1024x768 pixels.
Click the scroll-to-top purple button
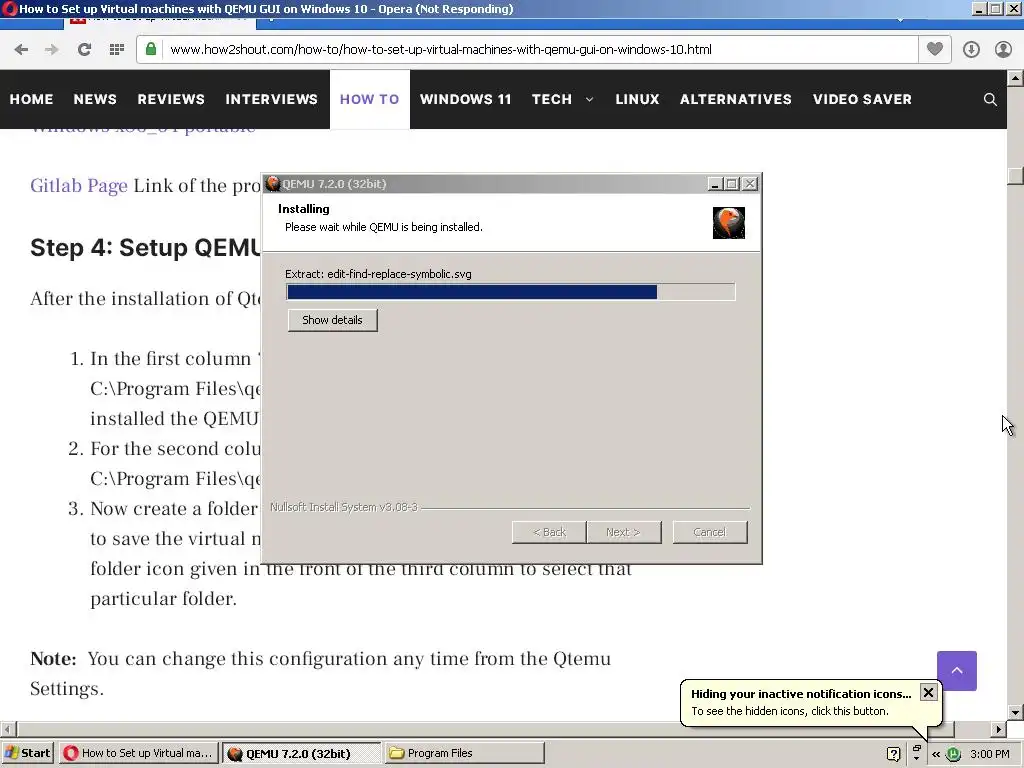[x=957, y=671]
